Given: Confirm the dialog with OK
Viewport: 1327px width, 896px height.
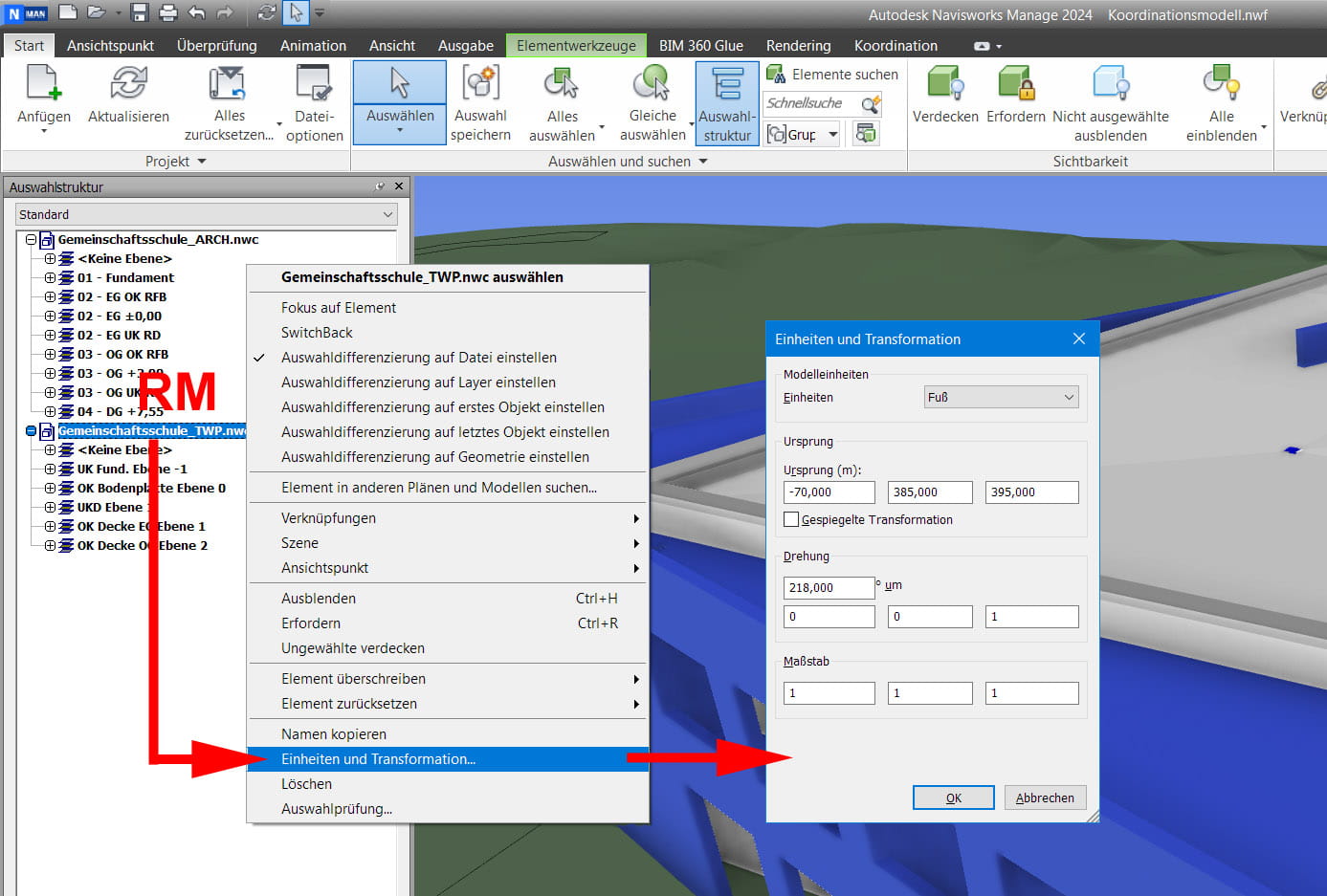Looking at the screenshot, I should tap(954, 798).
